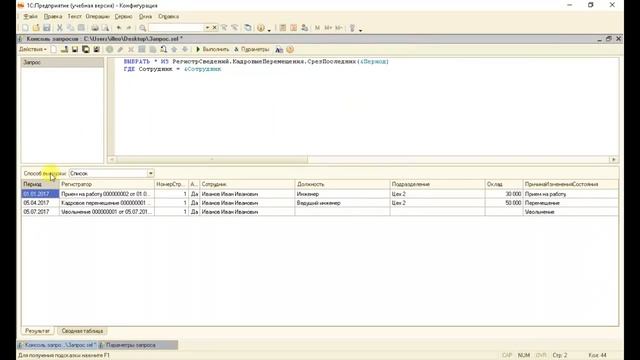Image resolution: width=640 pixels, height=360 pixels.
Task: Open the Текст menu
Action: pos(74,16)
